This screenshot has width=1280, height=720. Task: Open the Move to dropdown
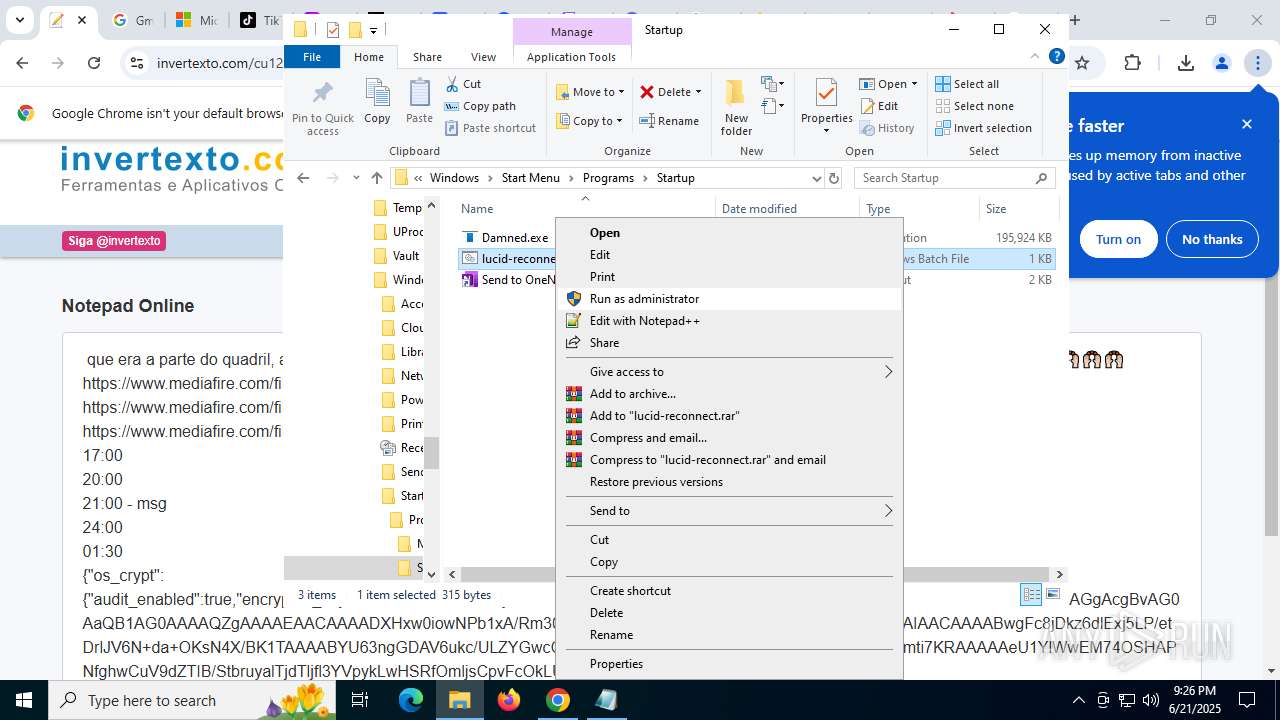[590, 92]
